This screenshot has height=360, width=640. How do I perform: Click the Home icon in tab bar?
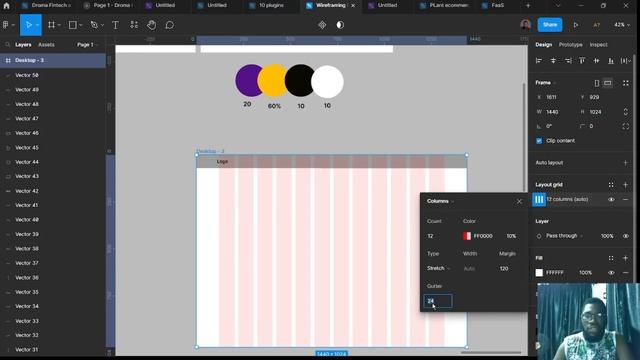point(6,5)
